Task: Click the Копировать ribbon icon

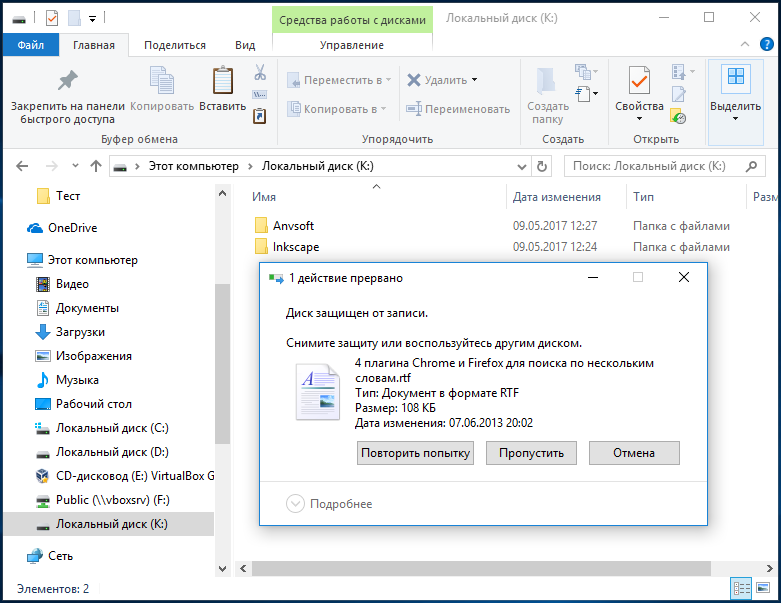Action: click(x=162, y=80)
